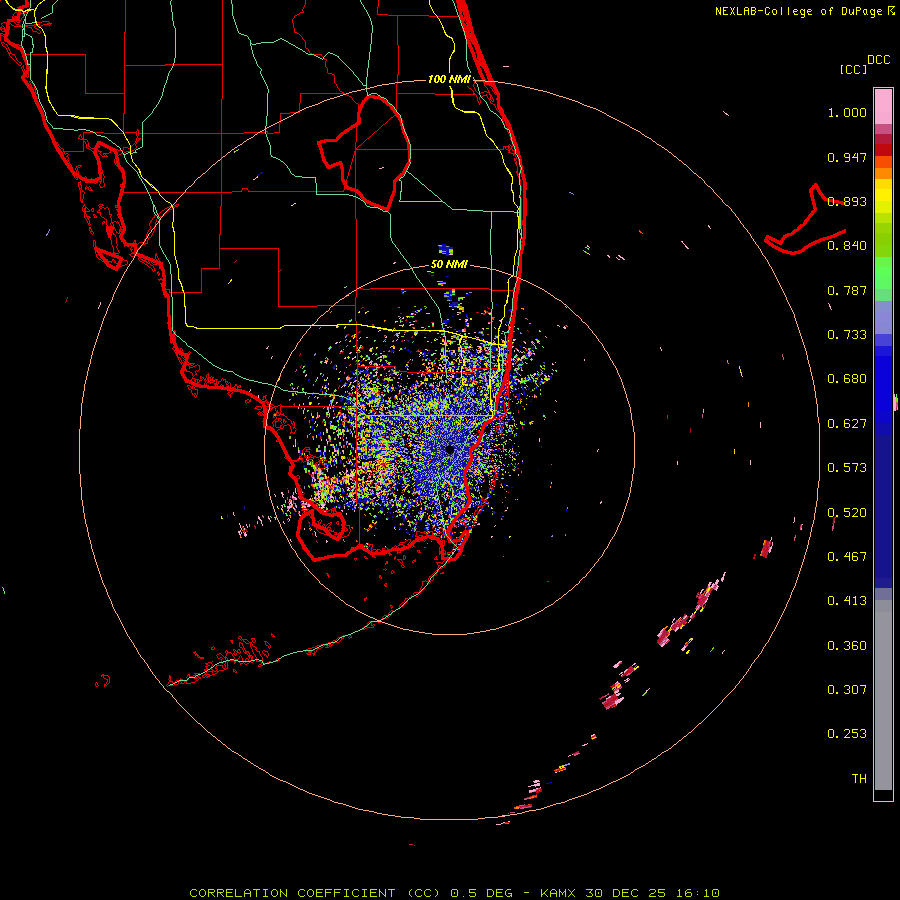
Task: Click the 0.947 legend value
Action: 847,157
